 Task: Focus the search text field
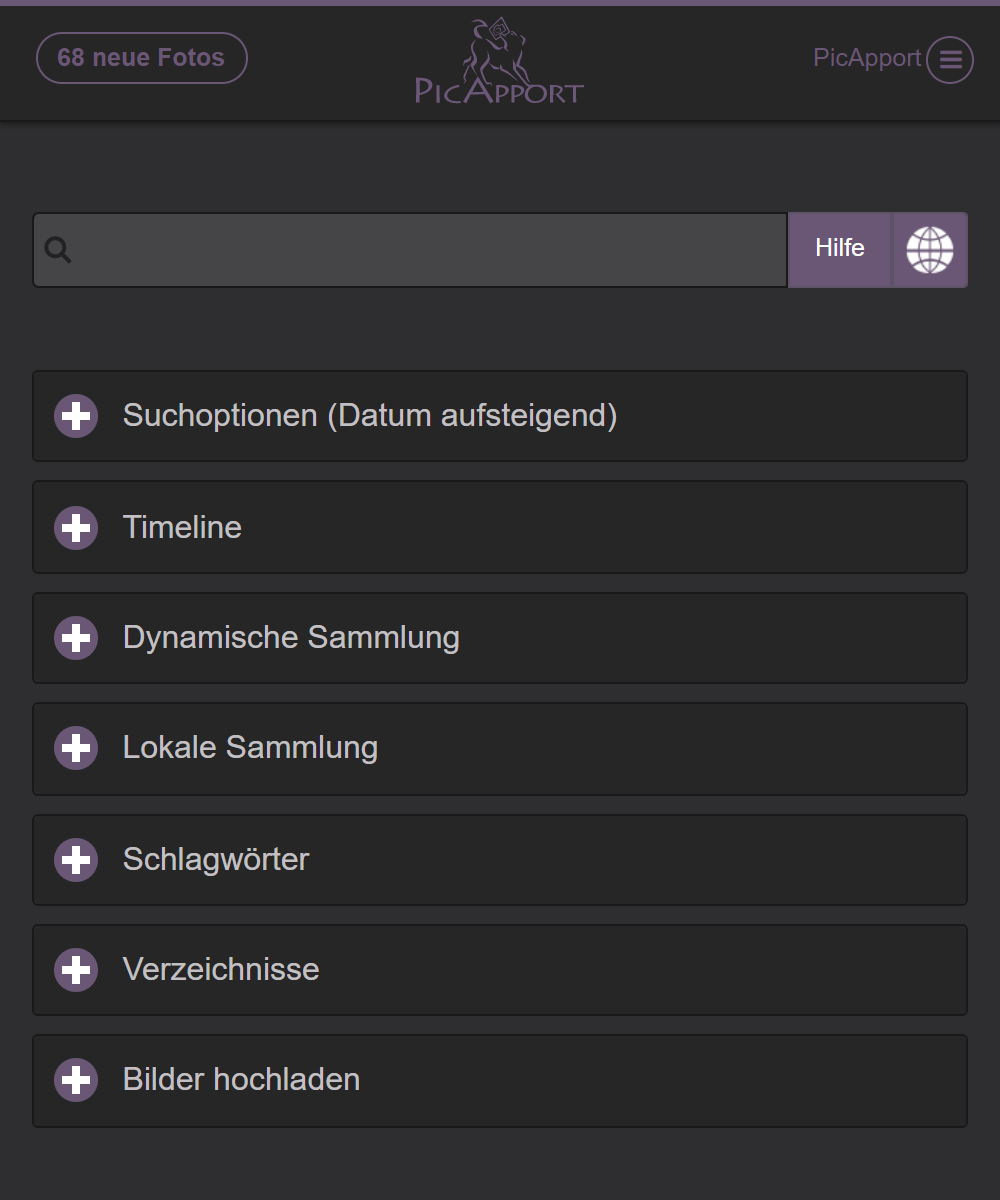point(430,250)
